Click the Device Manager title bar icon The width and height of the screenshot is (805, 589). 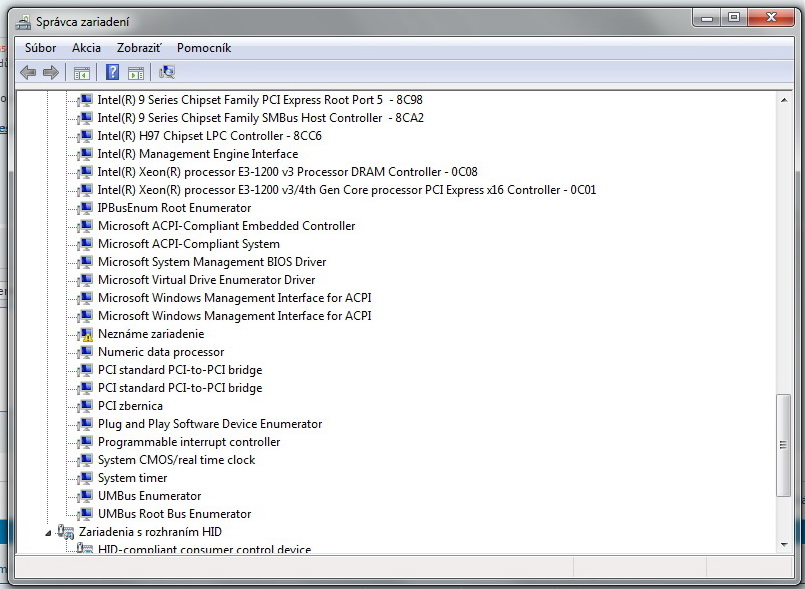pyautogui.click(x=23, y=22)
